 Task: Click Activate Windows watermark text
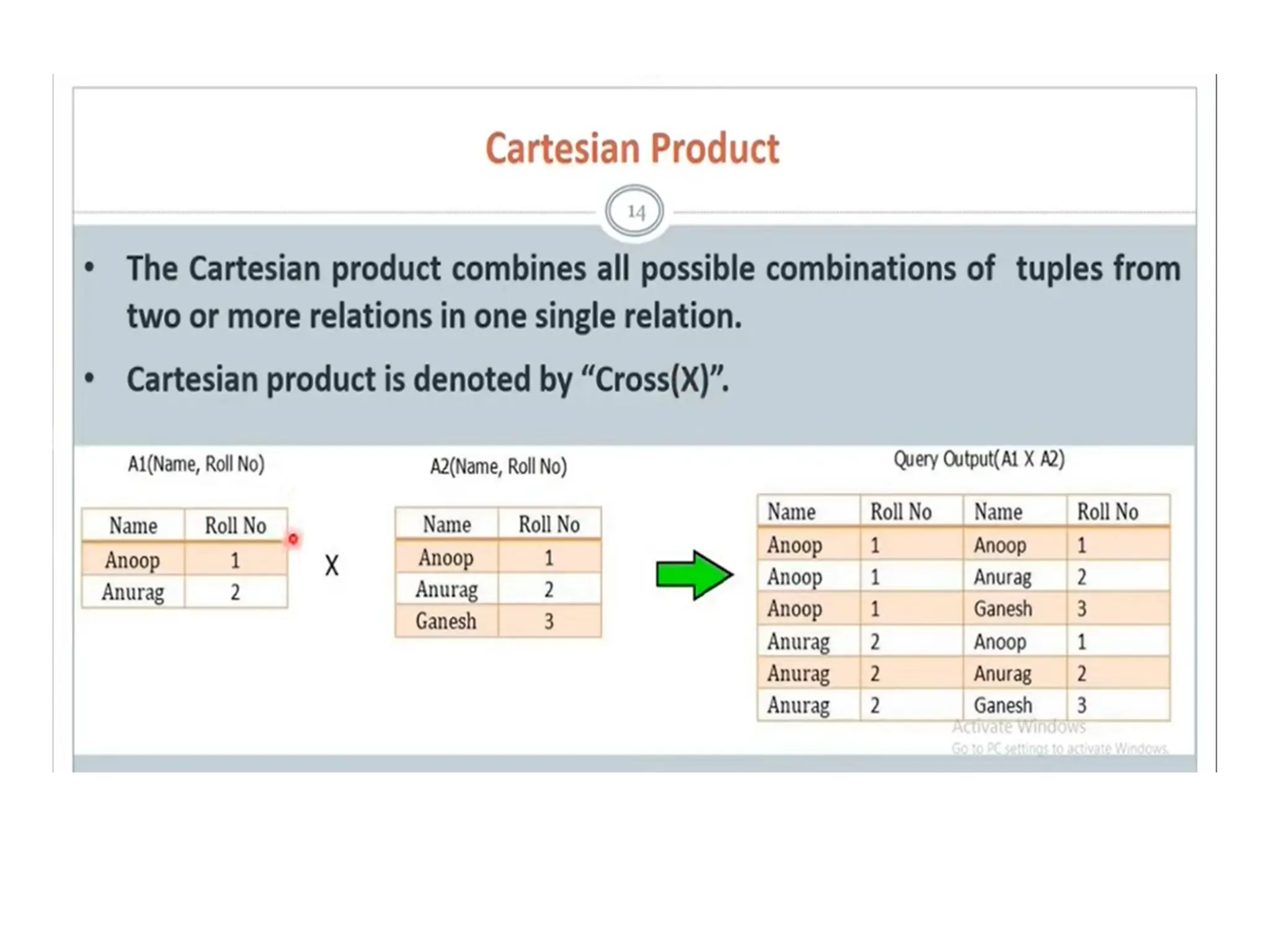(1018, 726)
